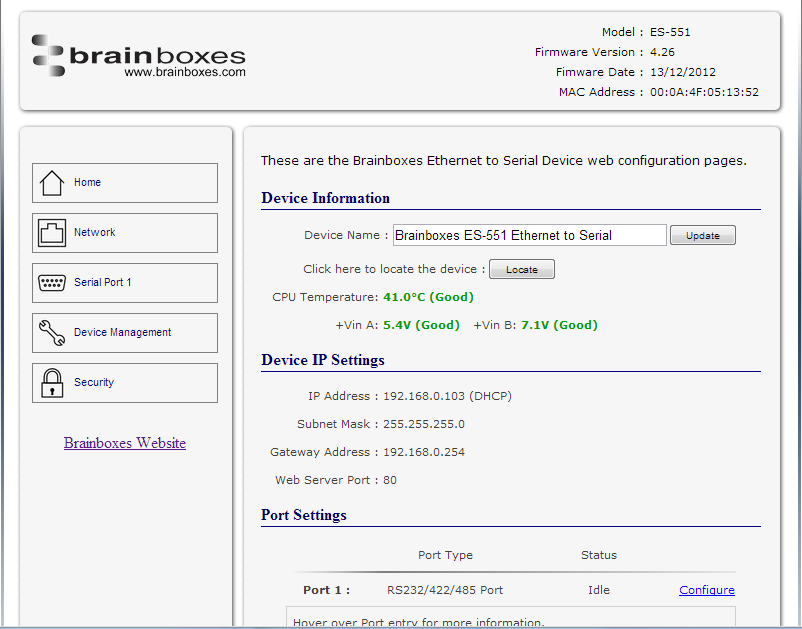Click the Idle status for Port 1
The height and width of the screenshot is (629, 802).
pyautogui.click(x=598, y=590)
